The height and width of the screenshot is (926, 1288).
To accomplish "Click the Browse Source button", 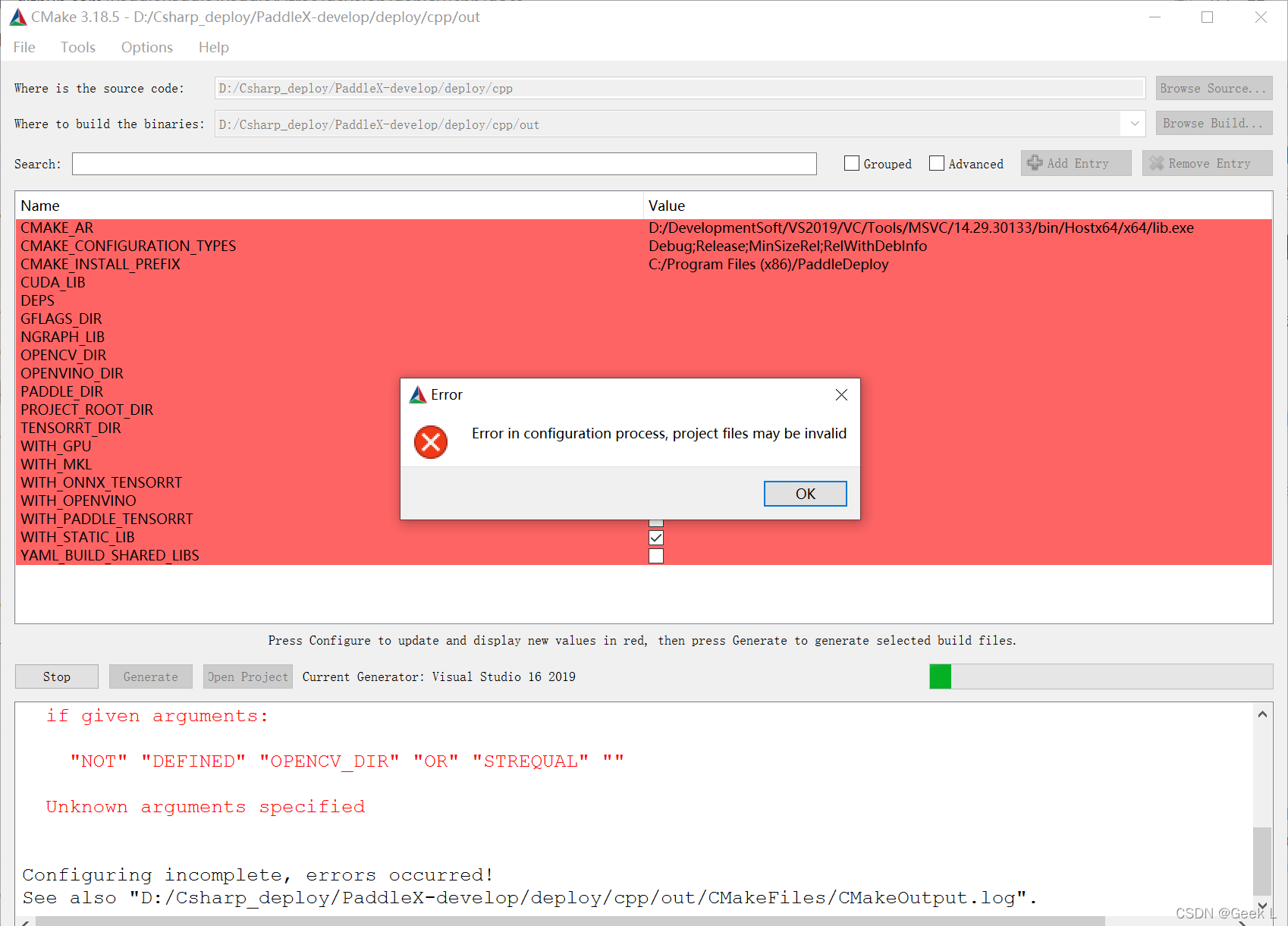I will pyautogui.click(x=1213, y=88).
